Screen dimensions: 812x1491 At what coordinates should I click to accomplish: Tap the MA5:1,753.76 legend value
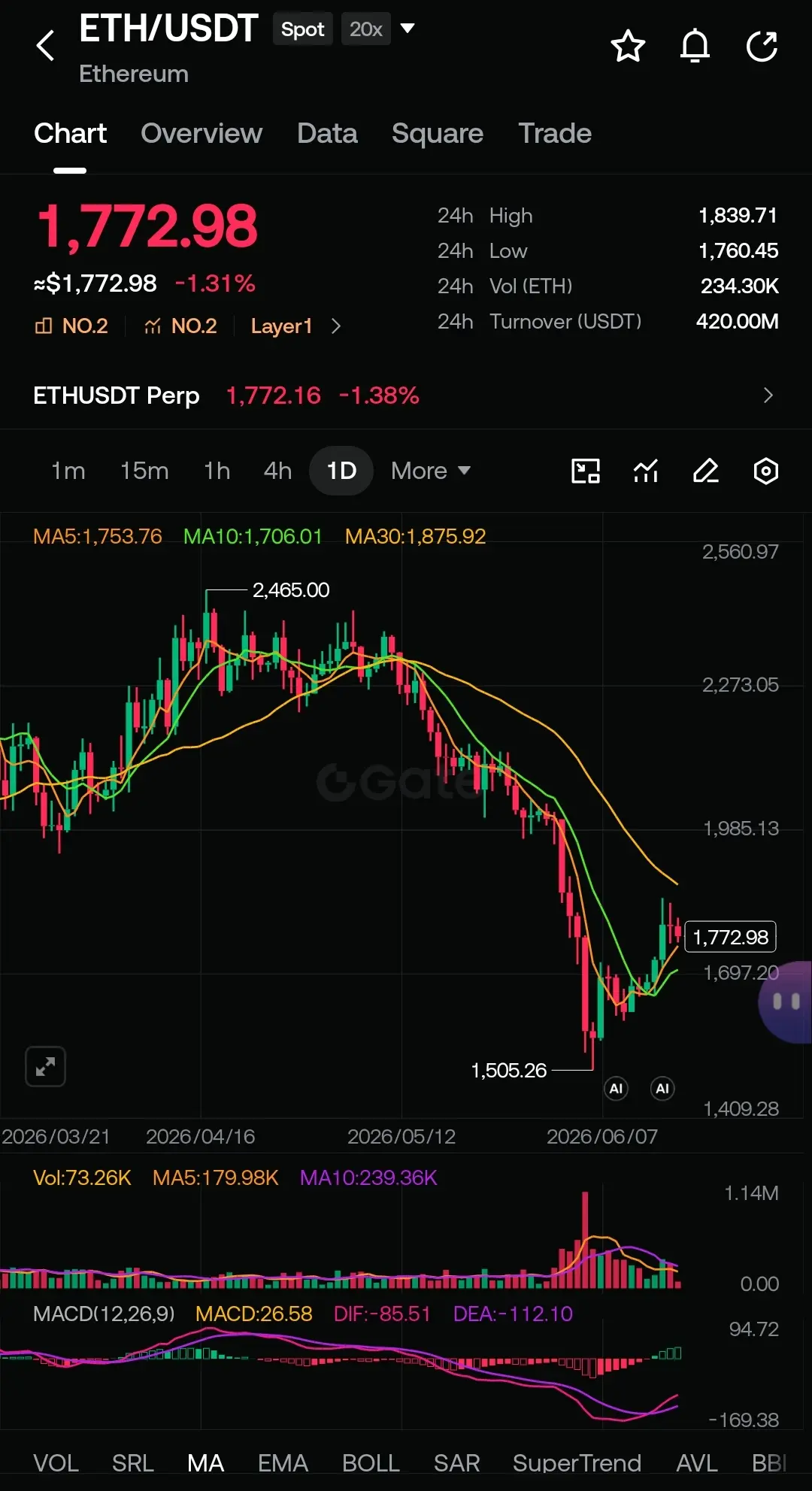click(98, 536)
